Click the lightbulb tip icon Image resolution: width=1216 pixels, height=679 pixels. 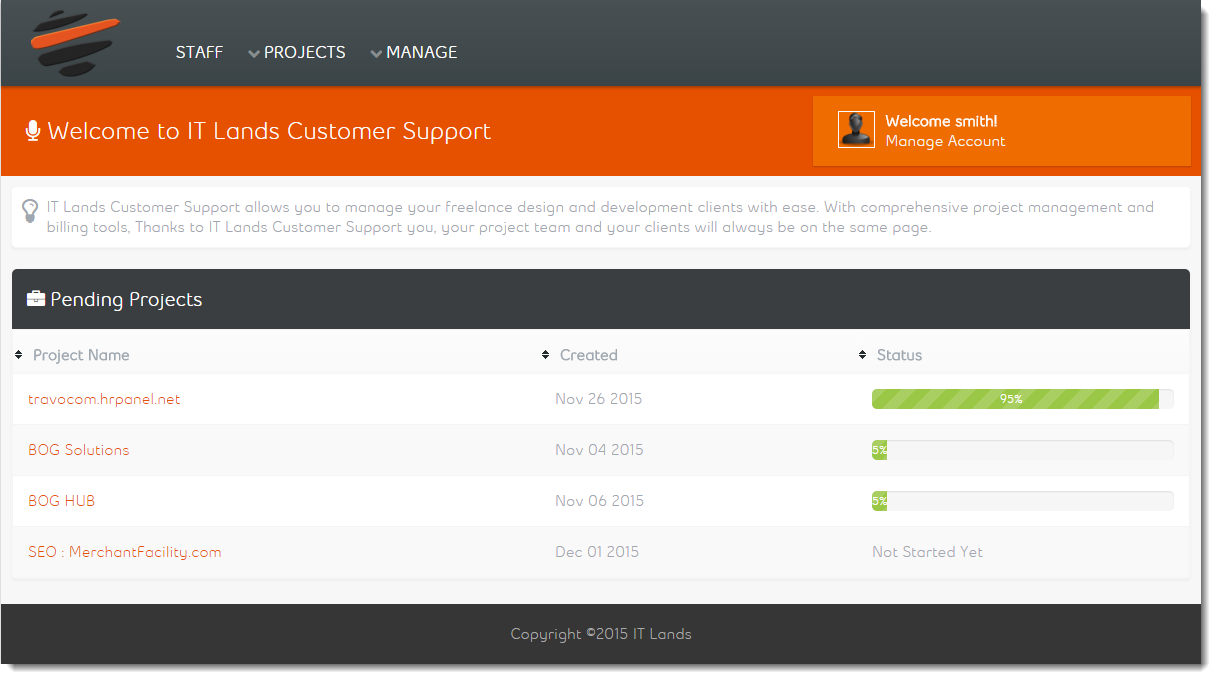[30, 210]
